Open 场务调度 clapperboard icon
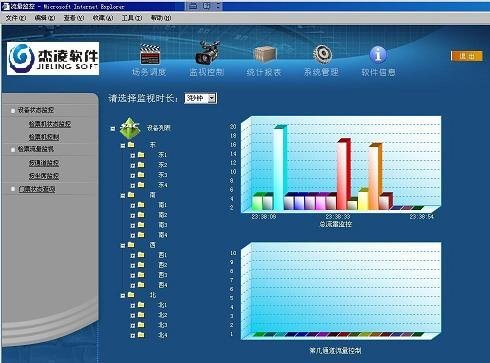The height and width of the screenshot is (363, 490). pos(149,54)
